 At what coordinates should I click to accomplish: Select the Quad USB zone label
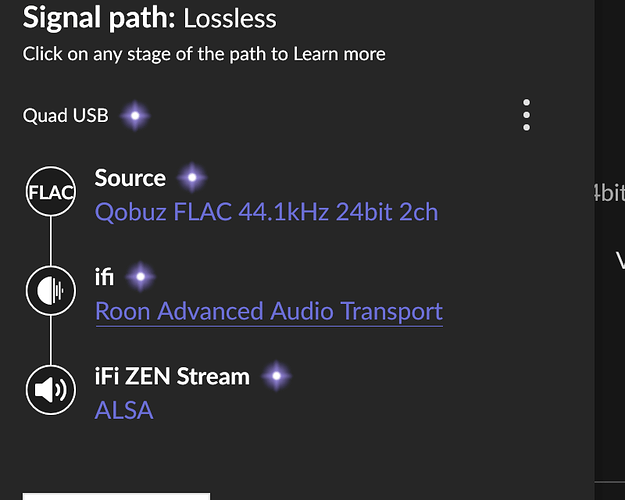click(x=65, y=116)
